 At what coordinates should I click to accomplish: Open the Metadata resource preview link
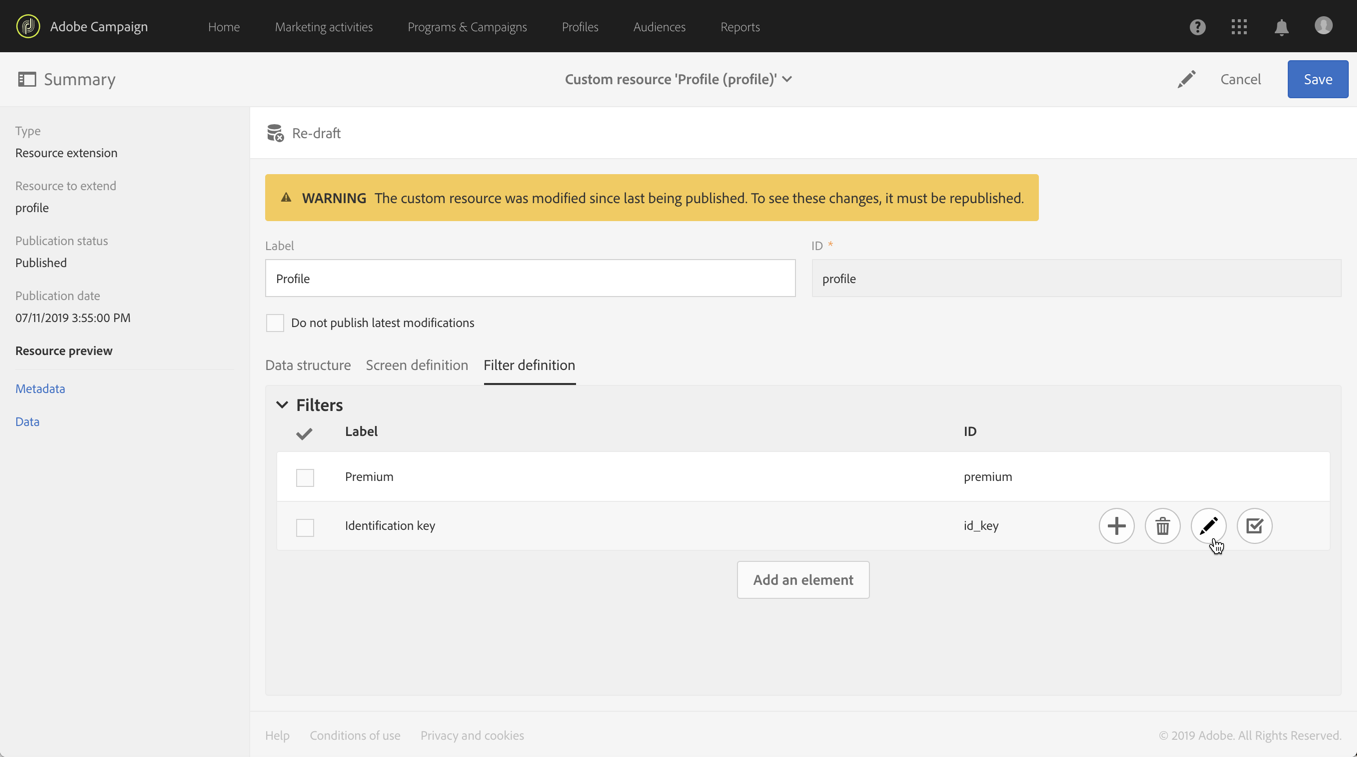40,389
